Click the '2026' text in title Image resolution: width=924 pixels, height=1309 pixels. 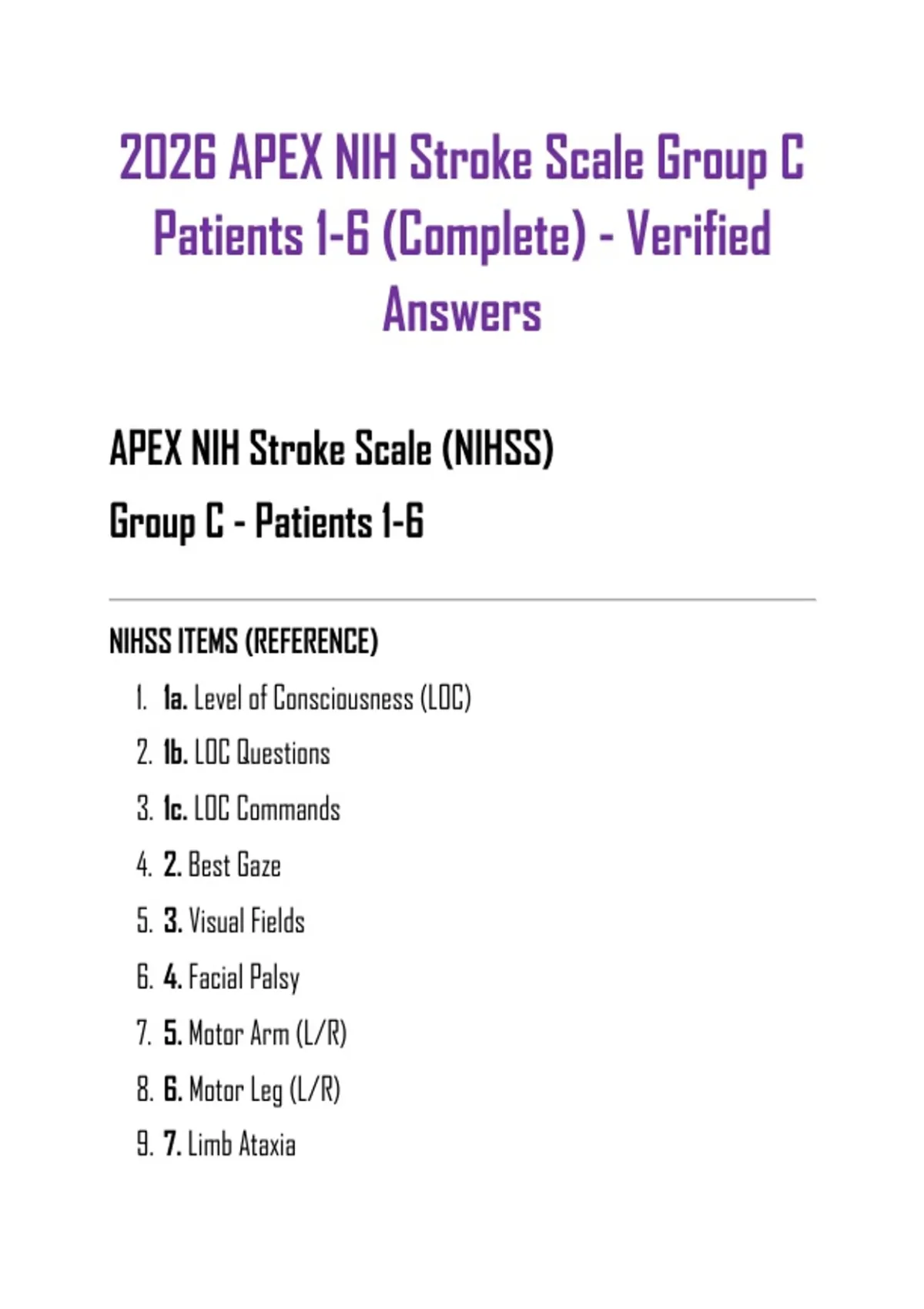[168, 157]
